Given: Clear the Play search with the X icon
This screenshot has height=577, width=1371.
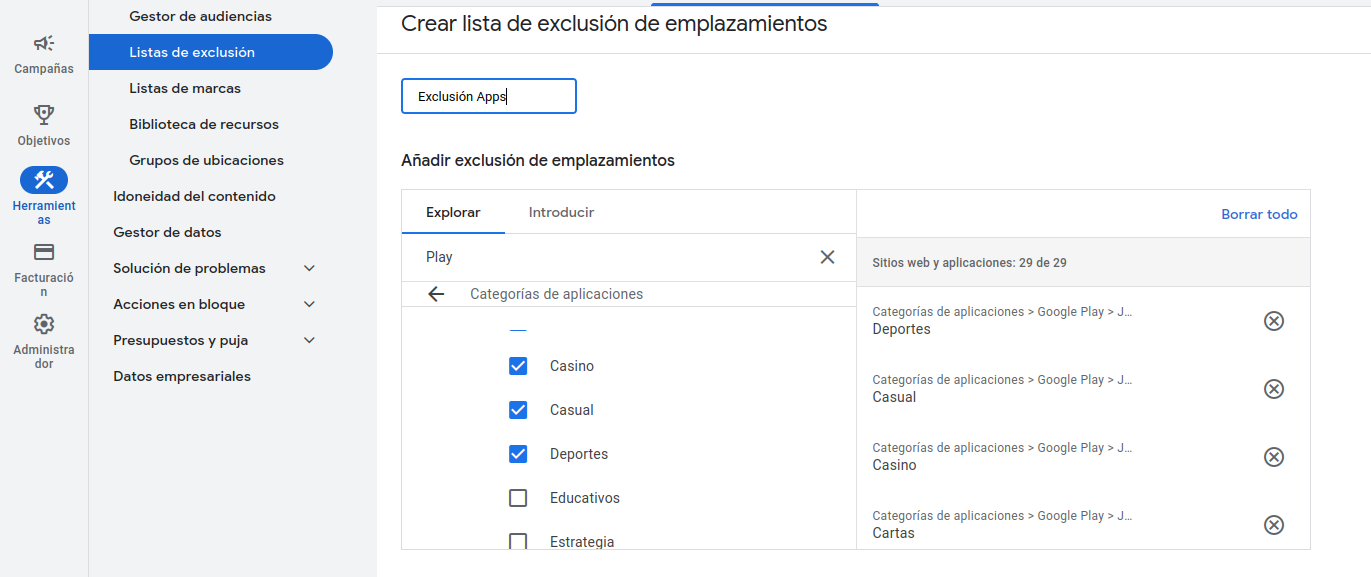Looking at the screenshot, I should (x=827, y=257).
